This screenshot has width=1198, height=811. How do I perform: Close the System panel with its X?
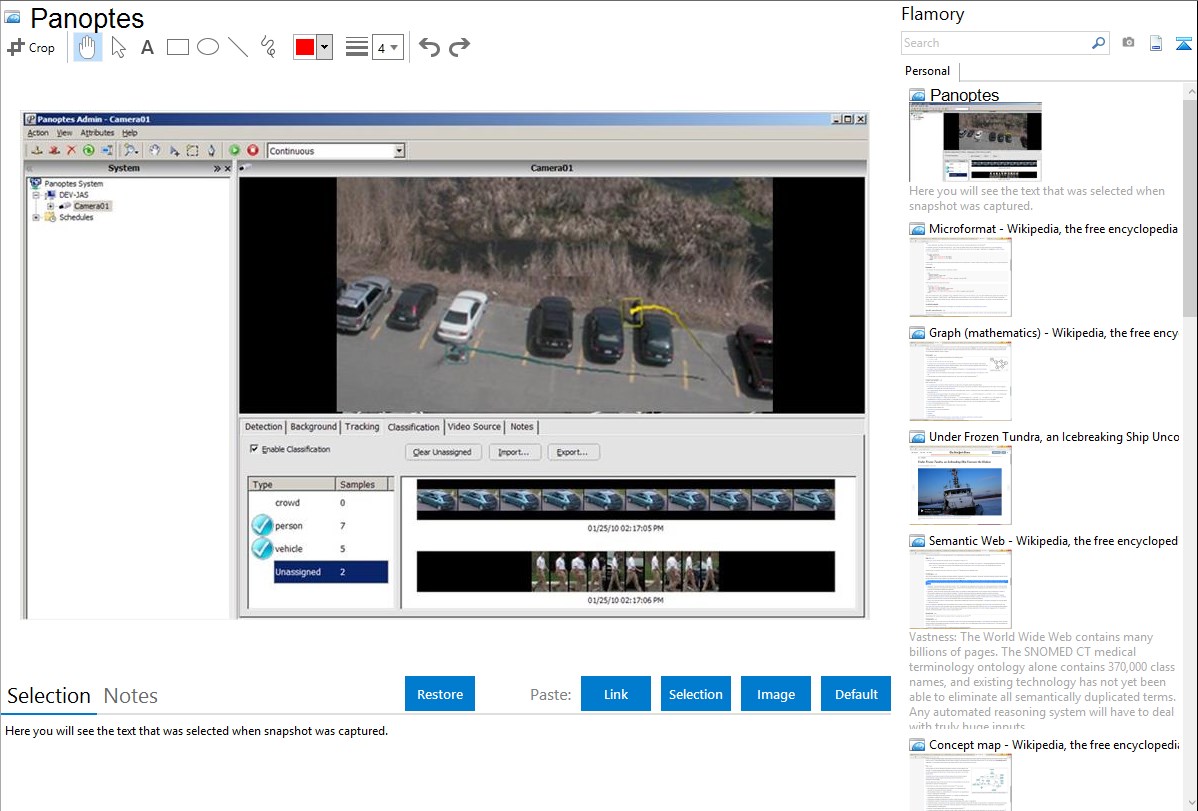point(227,168)
